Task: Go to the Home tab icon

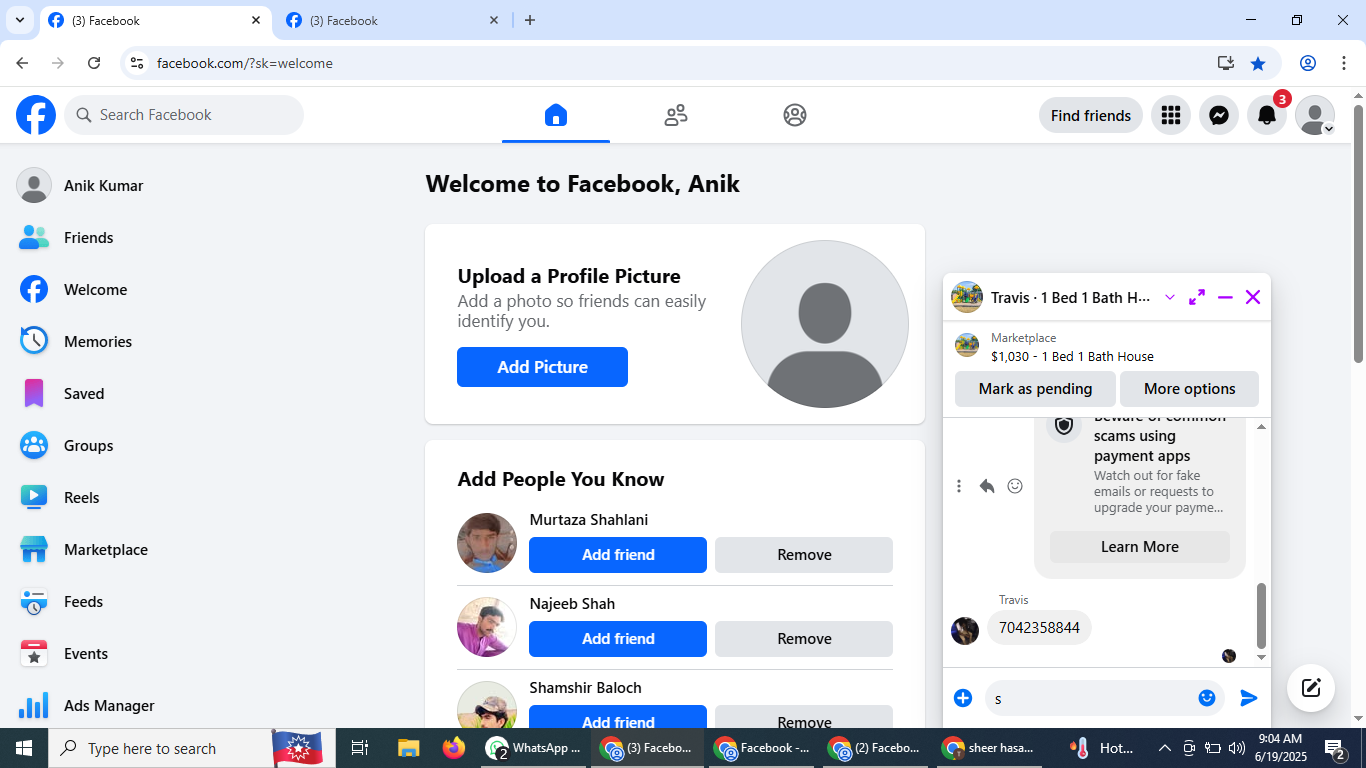Action: click(x=556, y=115)
